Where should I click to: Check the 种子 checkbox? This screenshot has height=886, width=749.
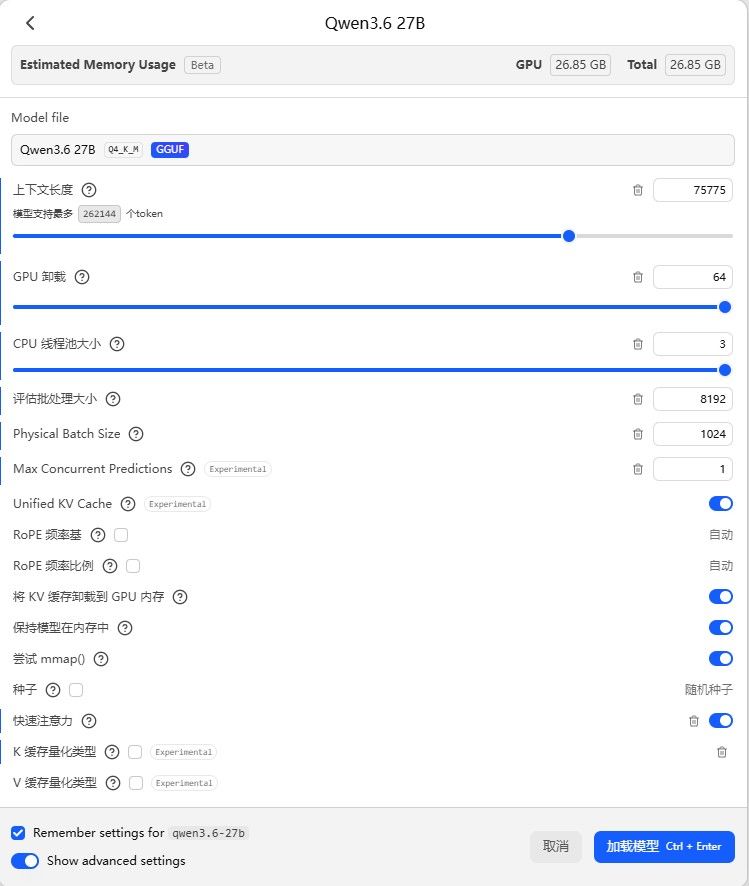coord(76,690)
